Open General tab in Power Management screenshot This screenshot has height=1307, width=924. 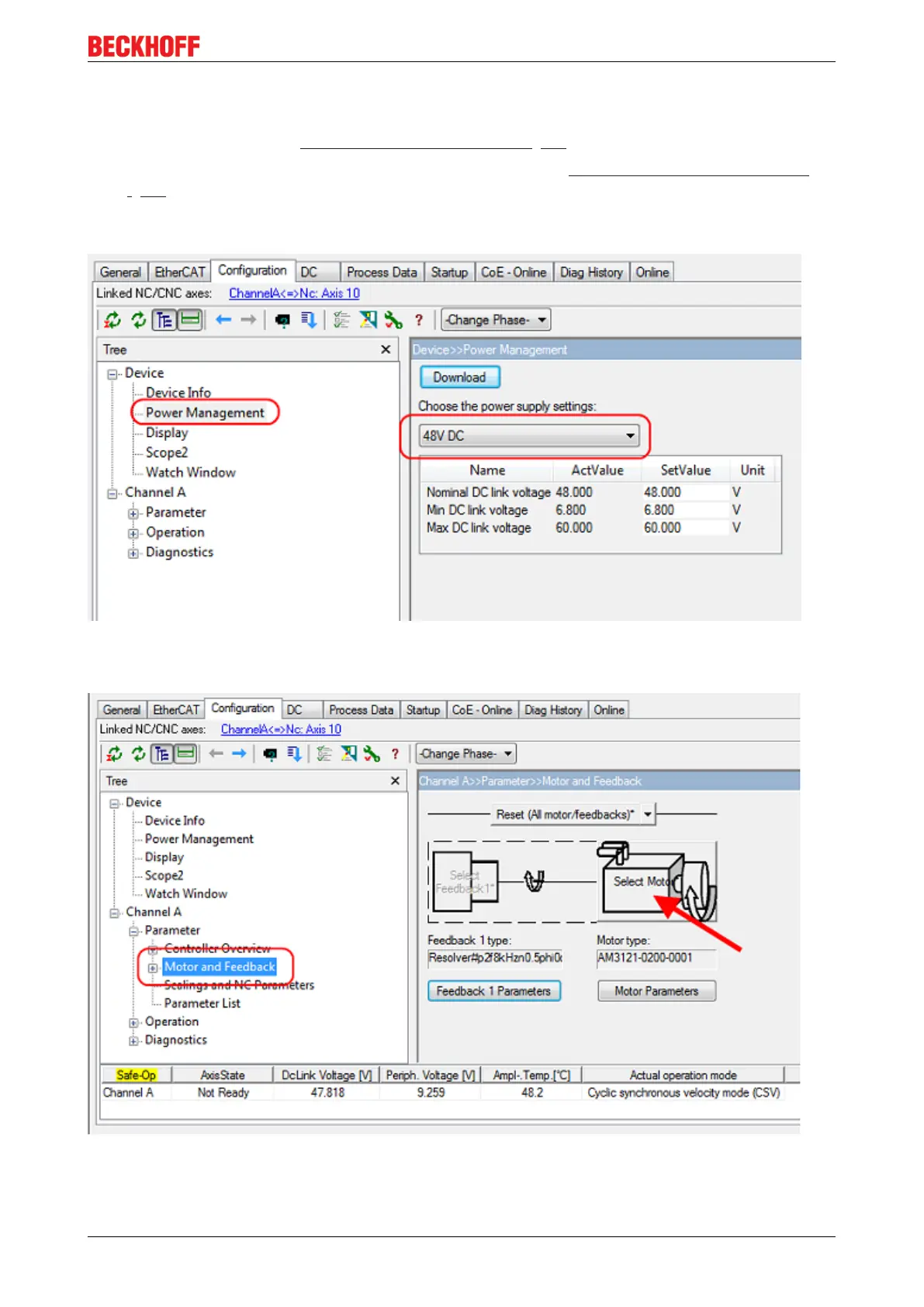[x=120, y=272]
